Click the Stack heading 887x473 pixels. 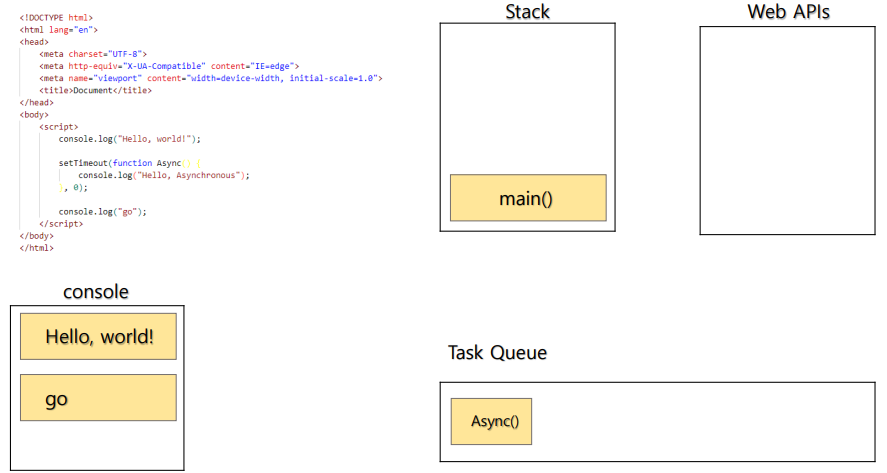[527, 11]
